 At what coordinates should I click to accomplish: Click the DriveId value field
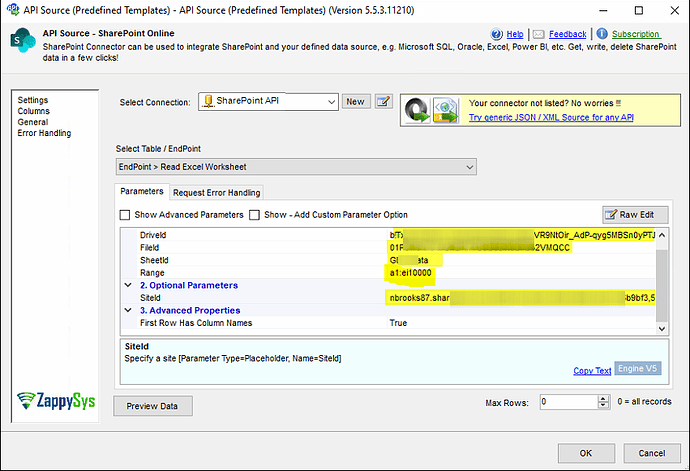point(521,235)
